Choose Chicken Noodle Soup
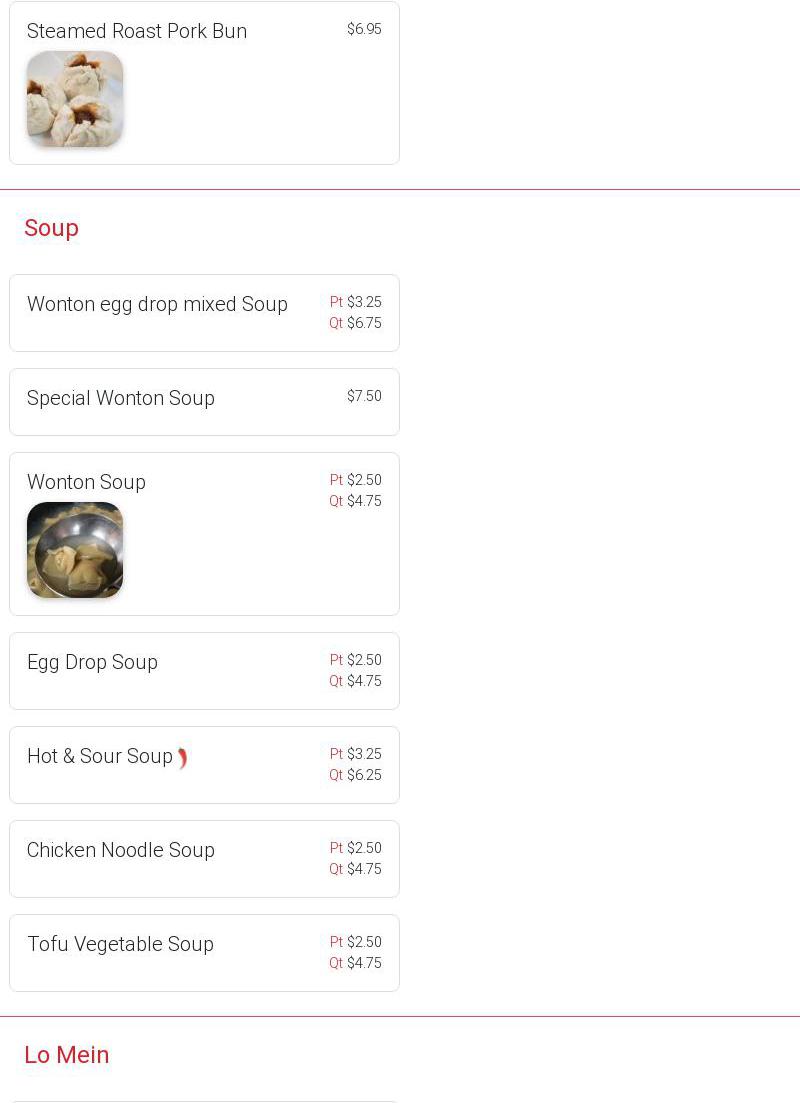800x1103 pixels. click(x=121, y=850)
